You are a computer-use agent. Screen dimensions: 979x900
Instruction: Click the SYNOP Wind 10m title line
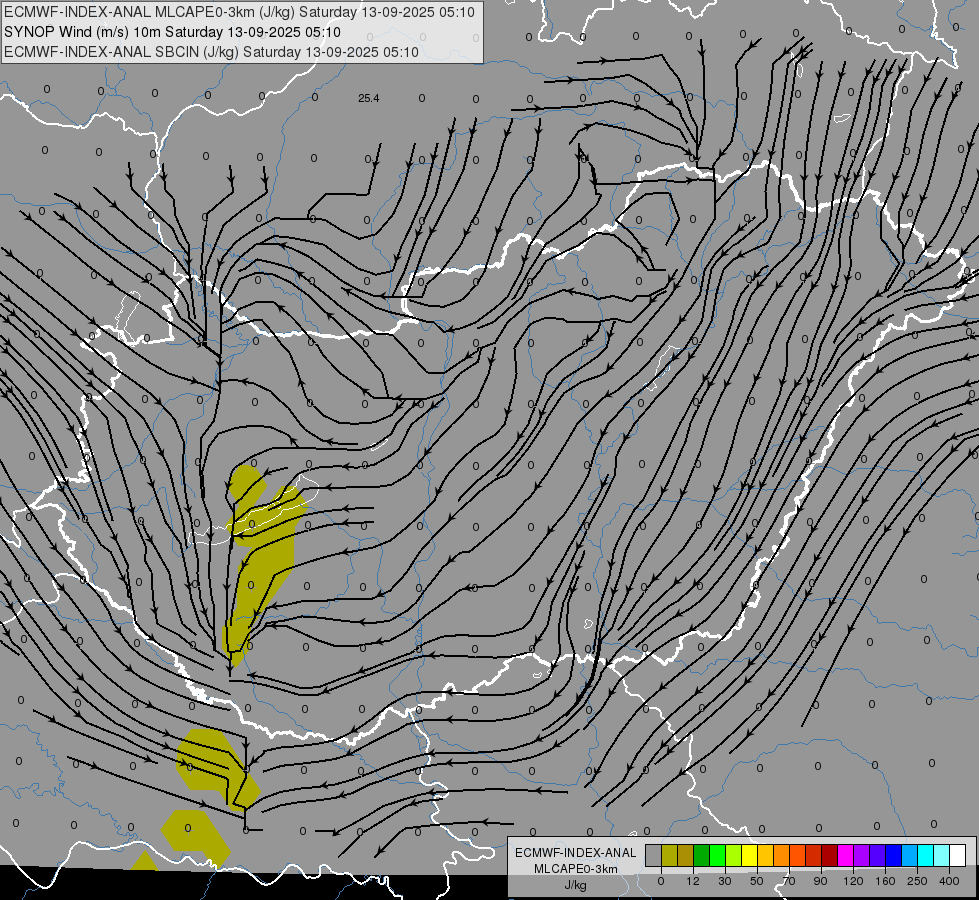pyautogui.click(x=172, y=32)
